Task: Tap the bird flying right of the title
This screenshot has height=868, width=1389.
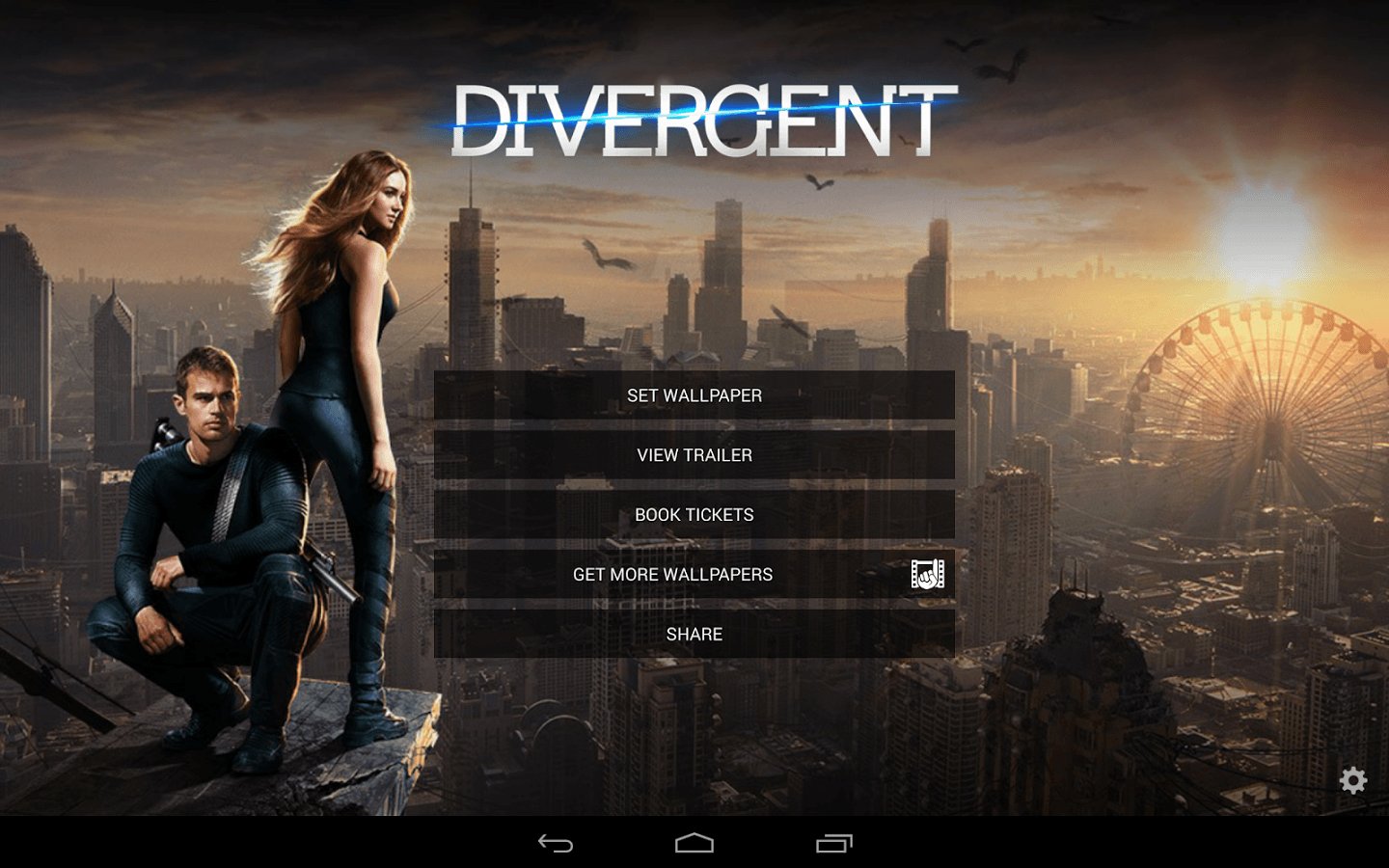Action: click(1003, 68)
